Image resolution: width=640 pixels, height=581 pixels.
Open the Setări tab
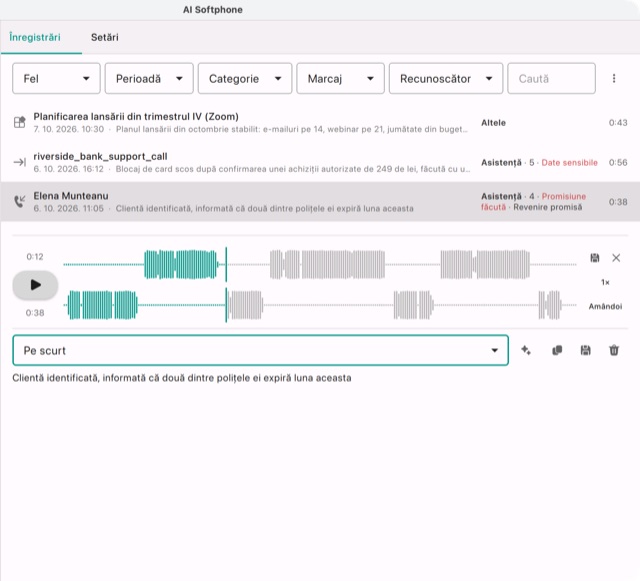coord(104,37)
